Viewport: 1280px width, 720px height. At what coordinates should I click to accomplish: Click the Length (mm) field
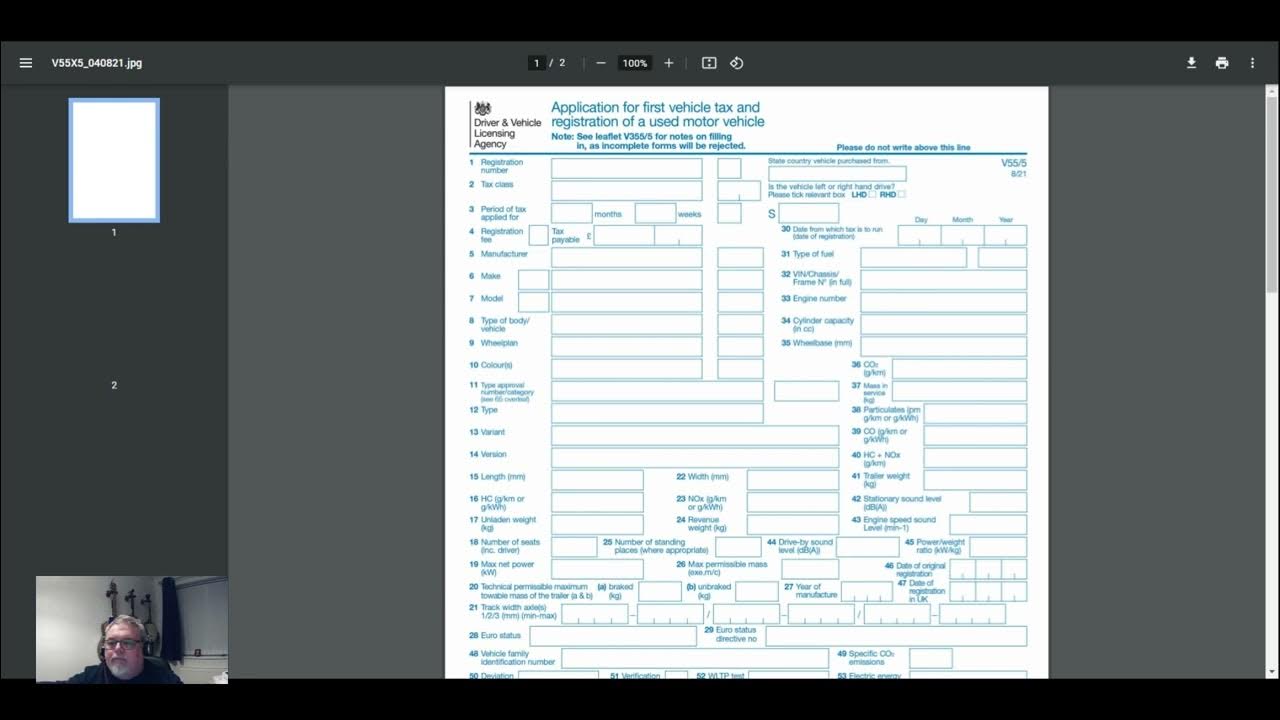click(597, 479)
